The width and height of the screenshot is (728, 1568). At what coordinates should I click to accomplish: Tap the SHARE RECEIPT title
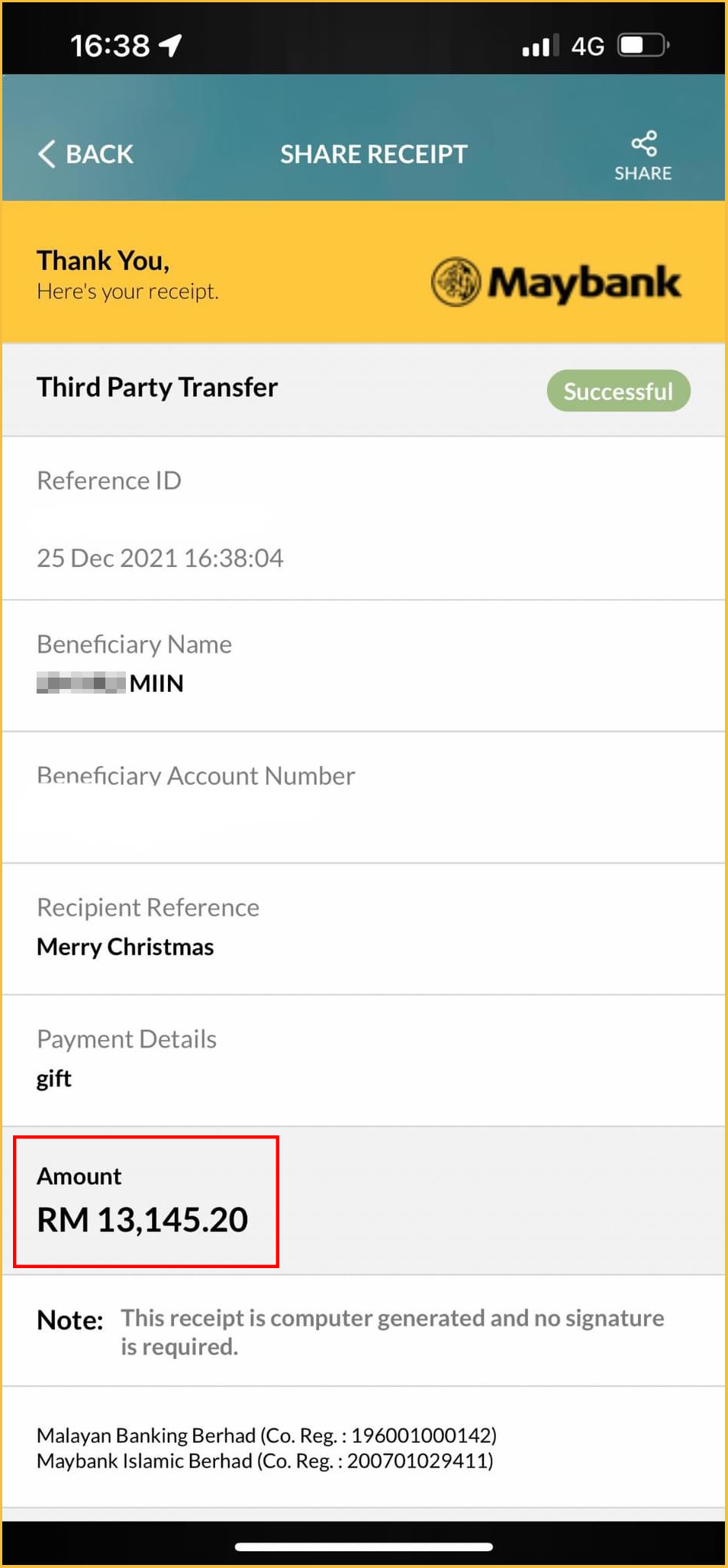pos(373,154)
